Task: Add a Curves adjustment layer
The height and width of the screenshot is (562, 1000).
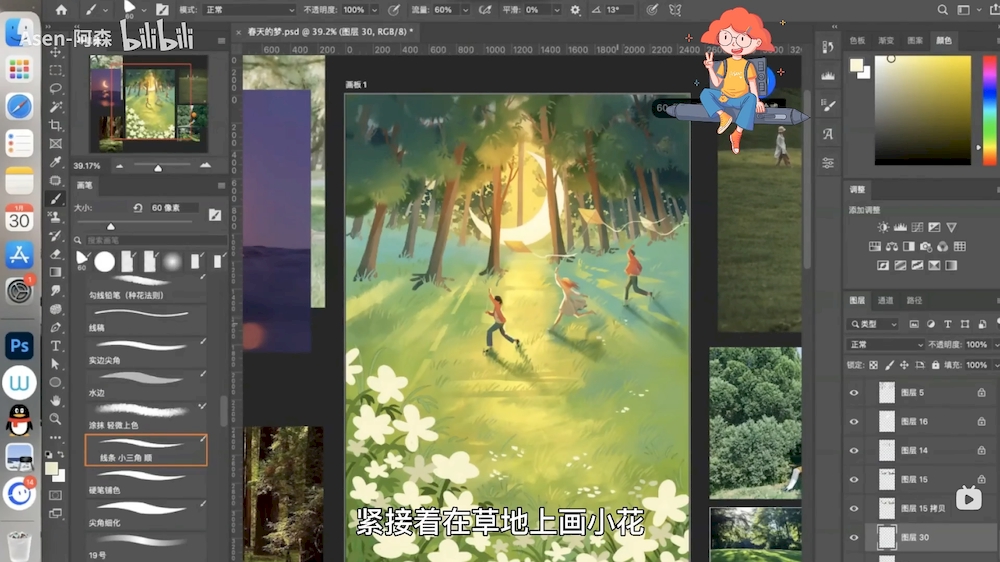Action: [917, 227]
